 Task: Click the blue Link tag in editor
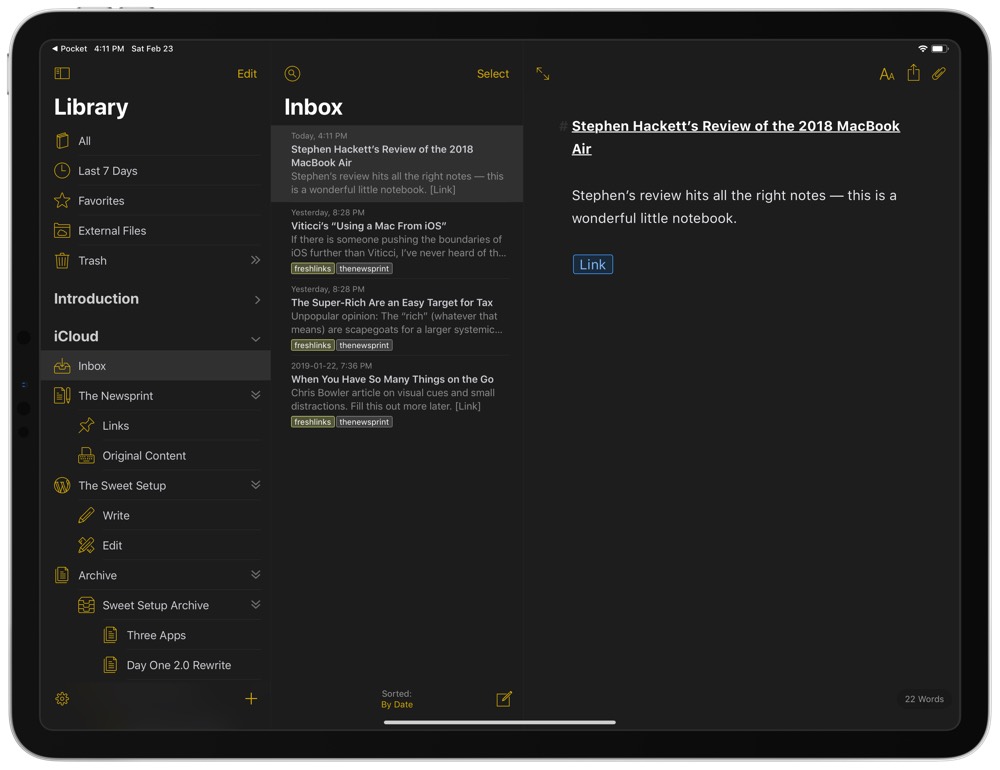tap(592, 264)
